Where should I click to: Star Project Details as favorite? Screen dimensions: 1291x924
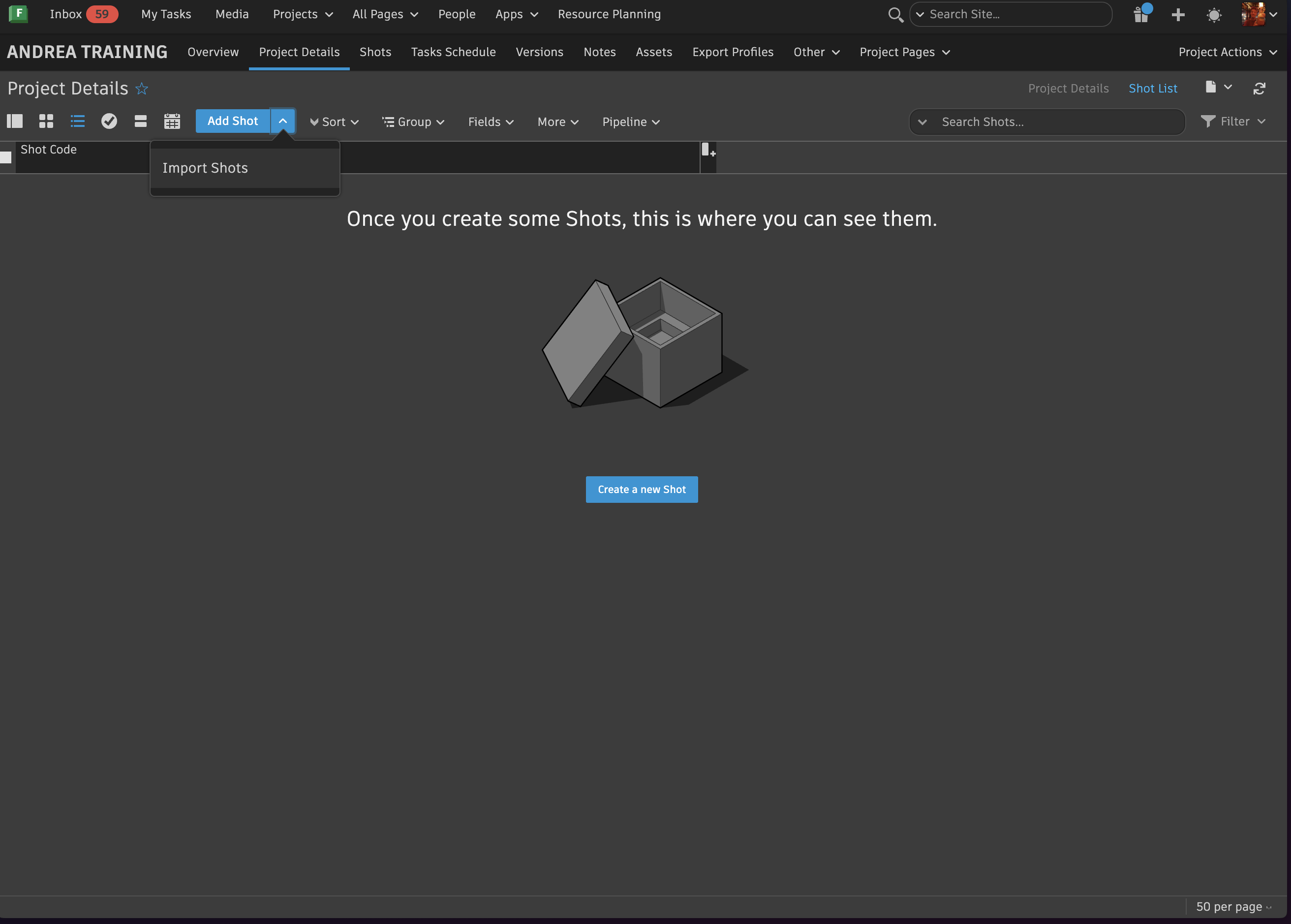coord(142,89)
